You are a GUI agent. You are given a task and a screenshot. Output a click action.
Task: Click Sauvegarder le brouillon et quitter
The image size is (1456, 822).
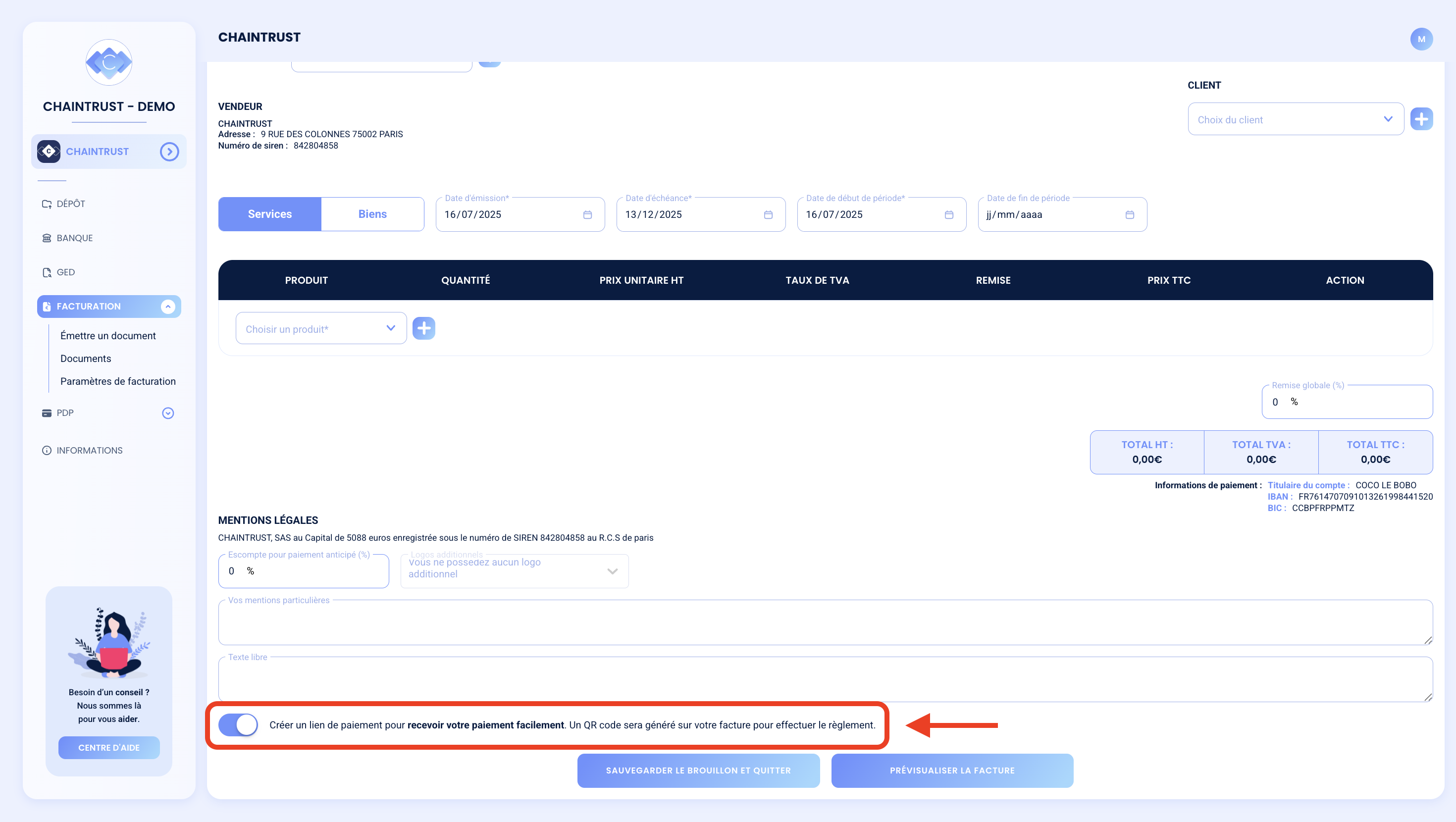coord(698,771)
